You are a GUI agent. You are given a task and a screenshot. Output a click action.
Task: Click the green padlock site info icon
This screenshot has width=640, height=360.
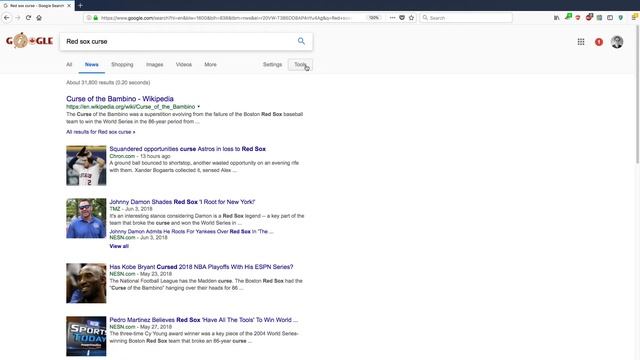[96, 18]
